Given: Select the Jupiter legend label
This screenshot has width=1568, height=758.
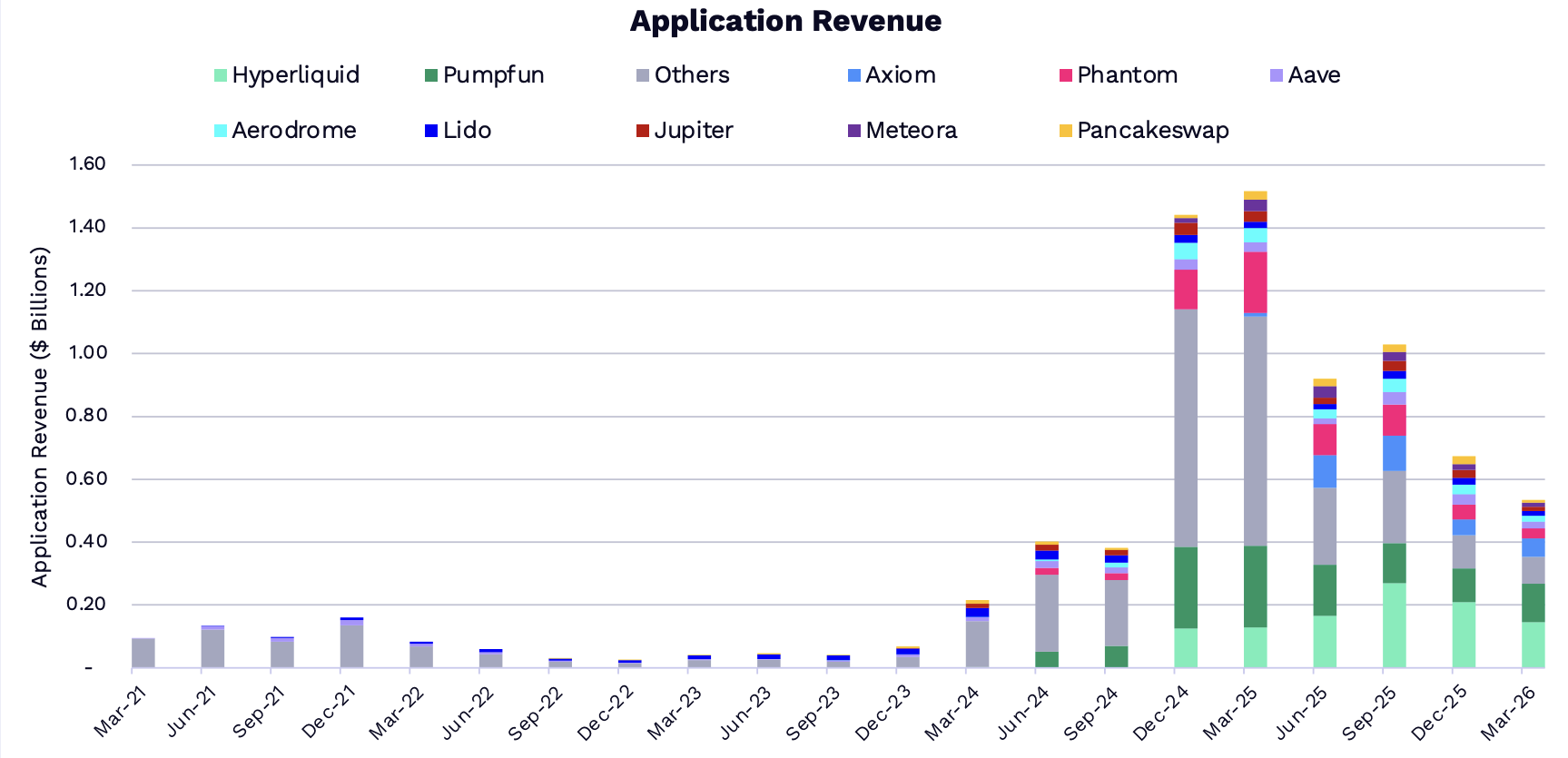Looking at the screenshot, I should point(694,131).
